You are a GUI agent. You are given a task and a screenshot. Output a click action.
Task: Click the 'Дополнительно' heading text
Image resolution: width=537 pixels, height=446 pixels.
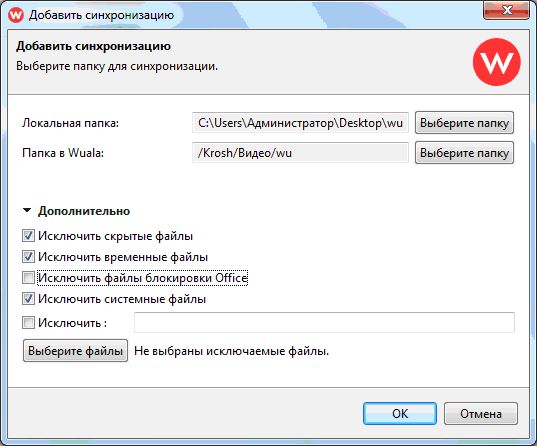tap(84, 211)
